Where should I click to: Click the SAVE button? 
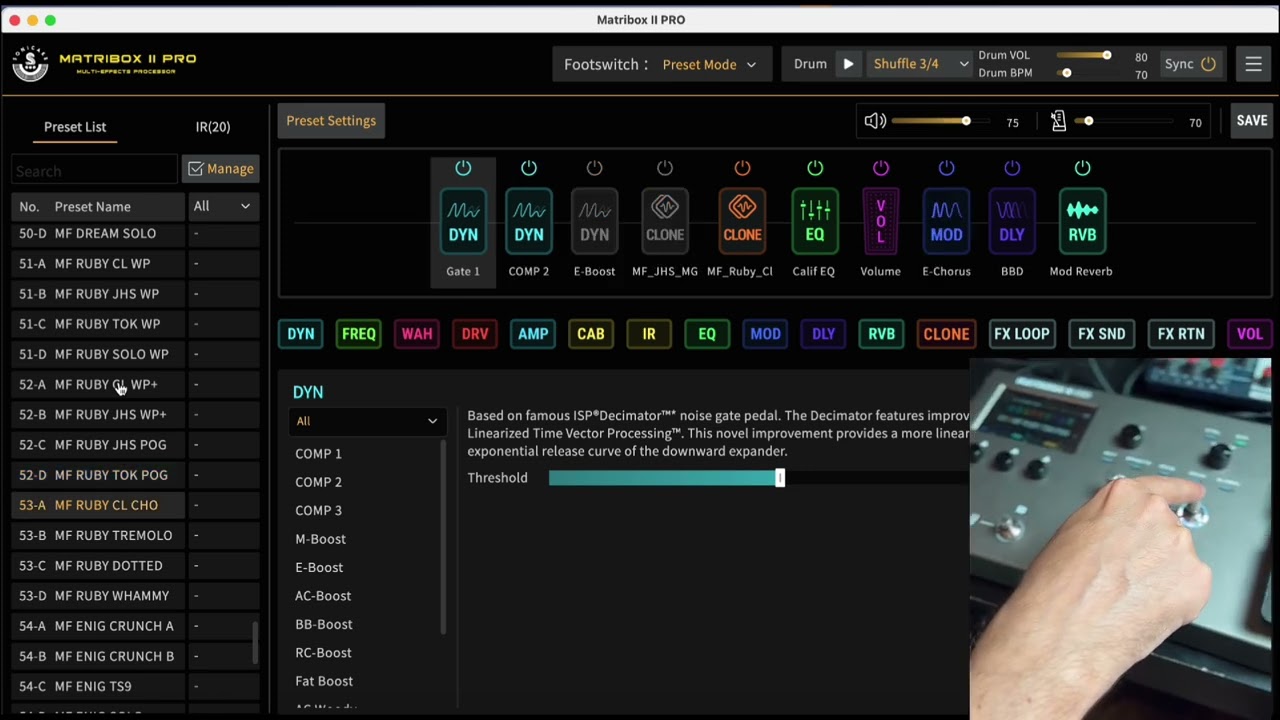click(x=1252, y=121)
